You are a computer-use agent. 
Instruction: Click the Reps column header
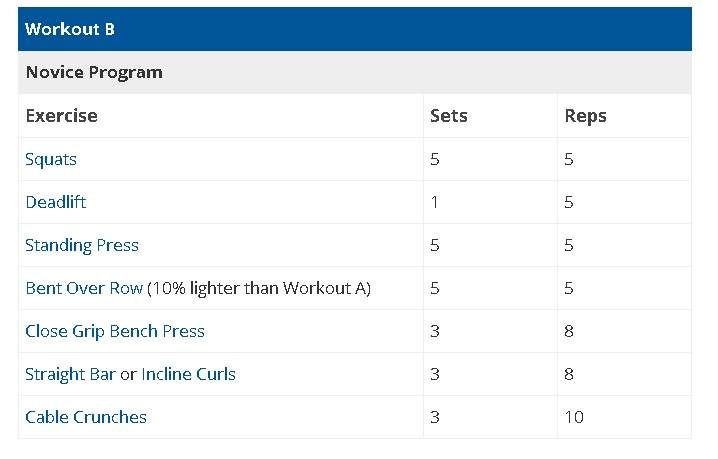586,116
